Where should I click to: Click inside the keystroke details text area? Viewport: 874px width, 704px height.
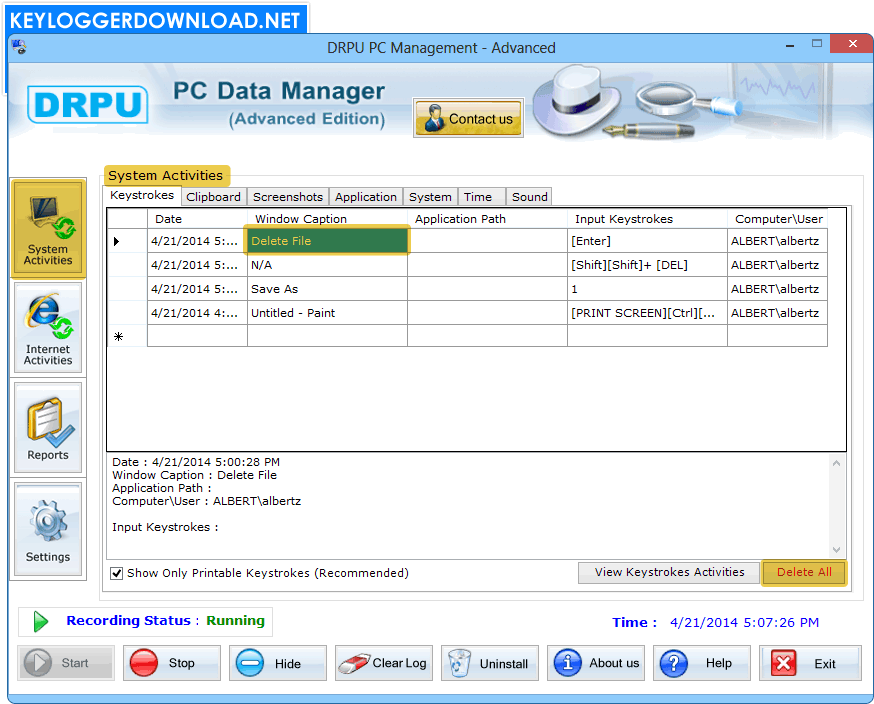click(468, 506)
